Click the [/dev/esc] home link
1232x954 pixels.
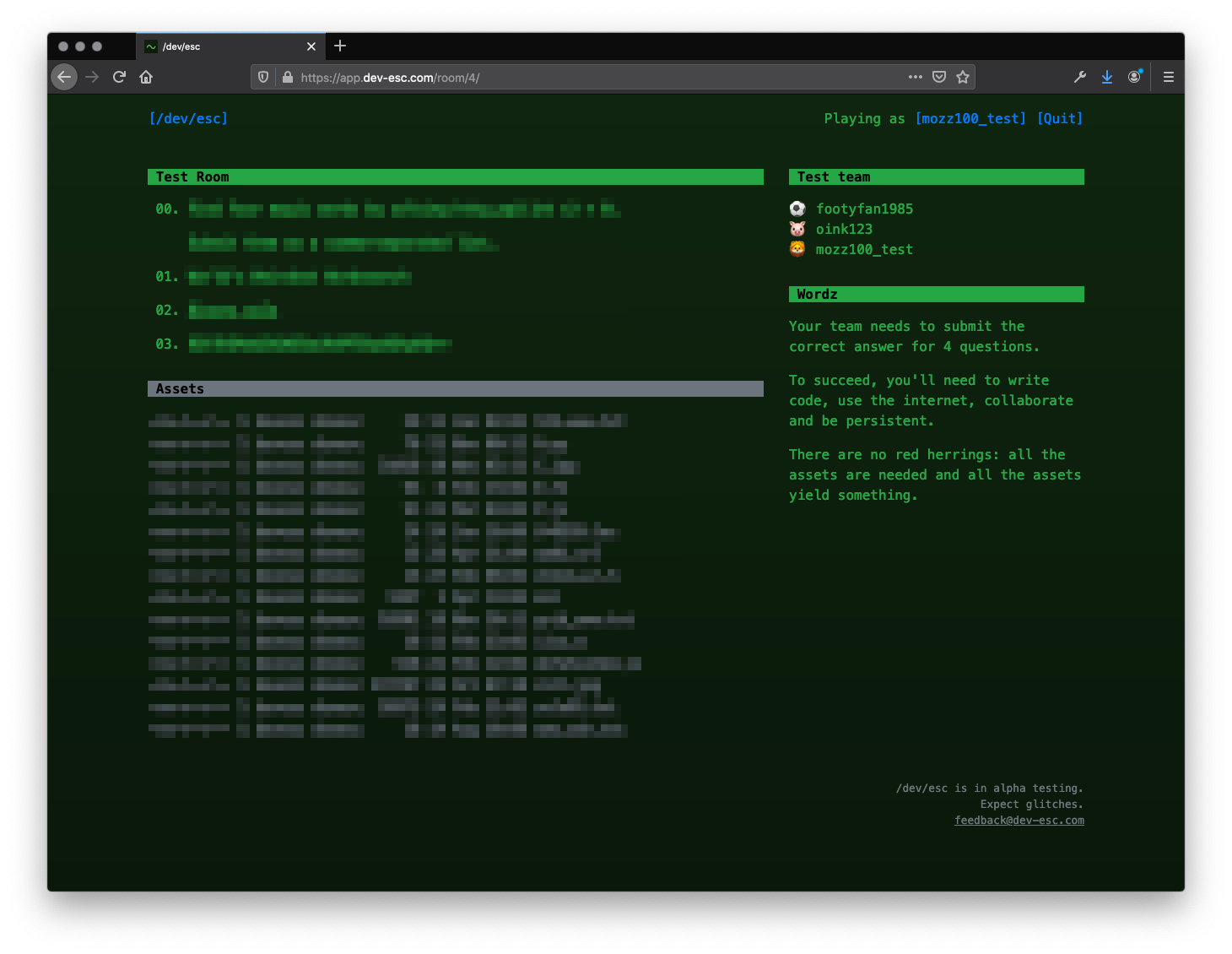188,118
